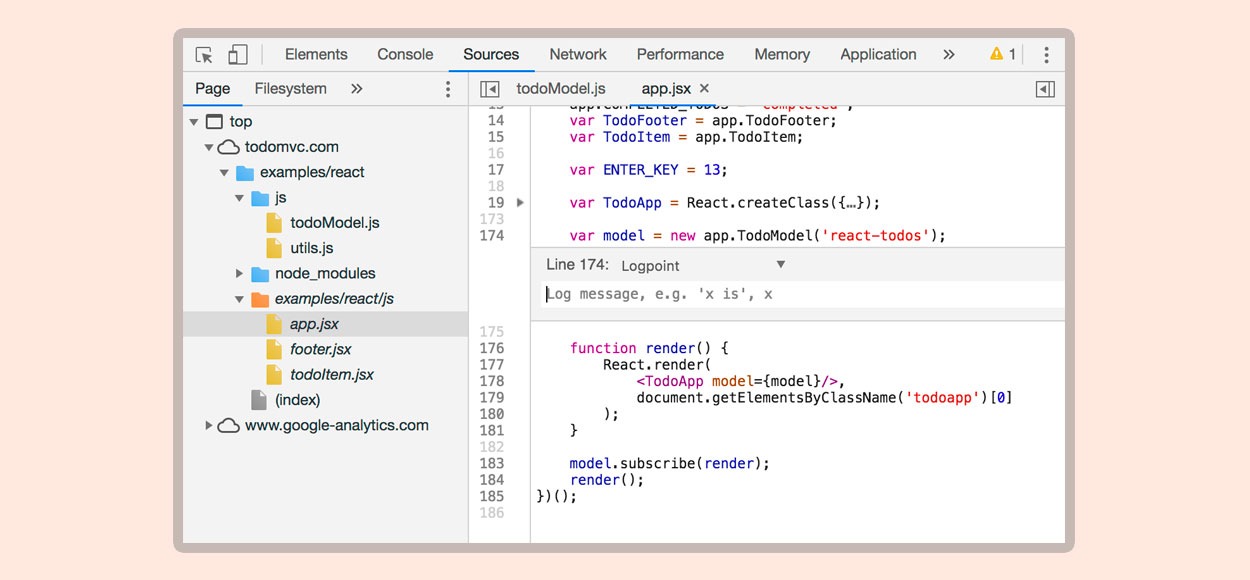Image resolution: width=1250 pixels, height=580 pixels.
Task: Click the 'react-todos' string in the code
Action: (x=873, y=236)
